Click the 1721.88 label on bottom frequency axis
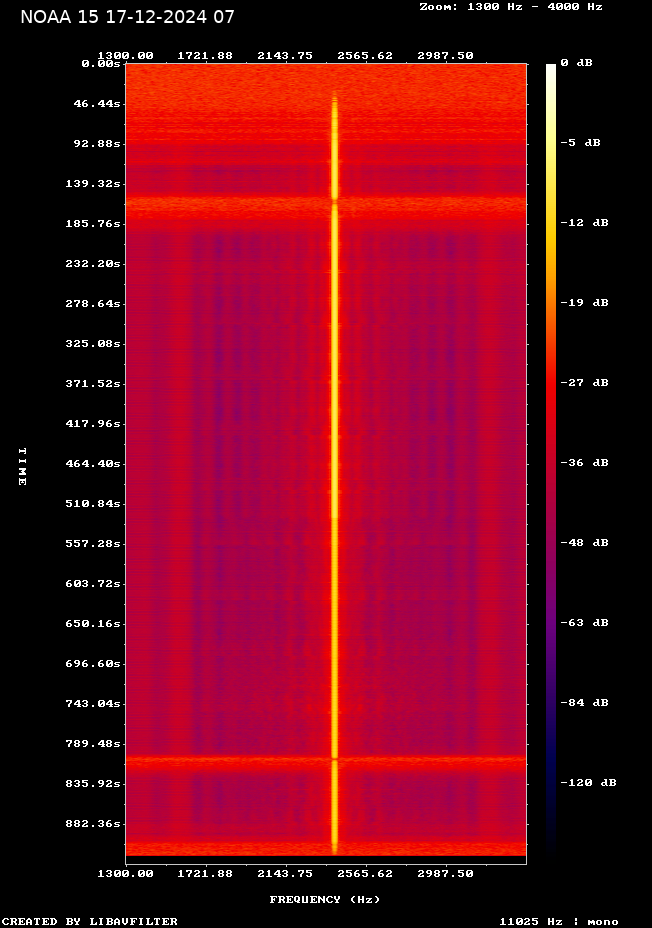Image resolution: width=652 pixels, height=928 pixels. coord(205,873)
